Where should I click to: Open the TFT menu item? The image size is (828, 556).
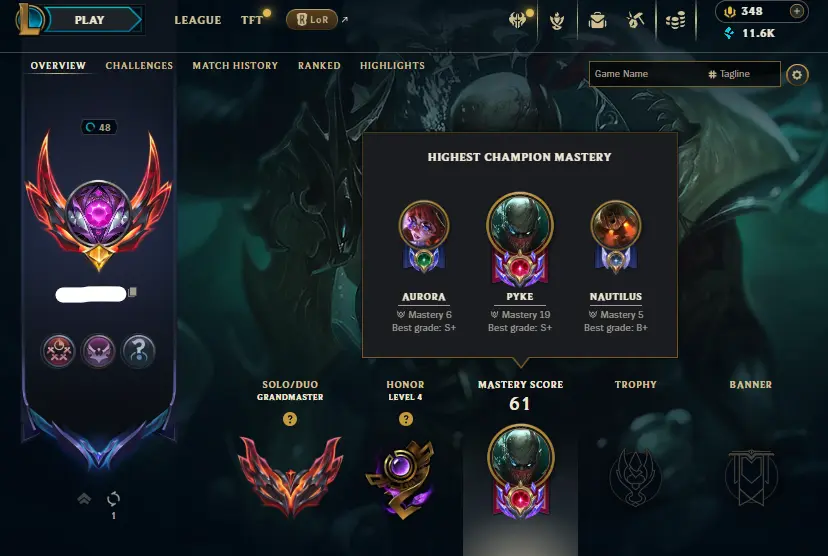click(251, 20)
